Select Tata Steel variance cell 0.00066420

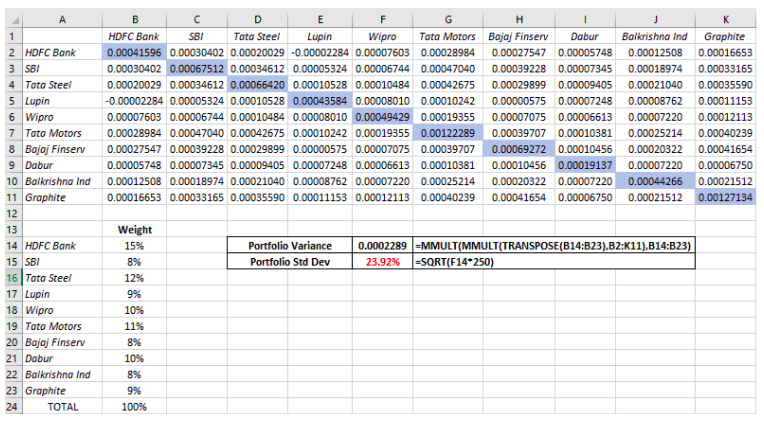point(257,84)
